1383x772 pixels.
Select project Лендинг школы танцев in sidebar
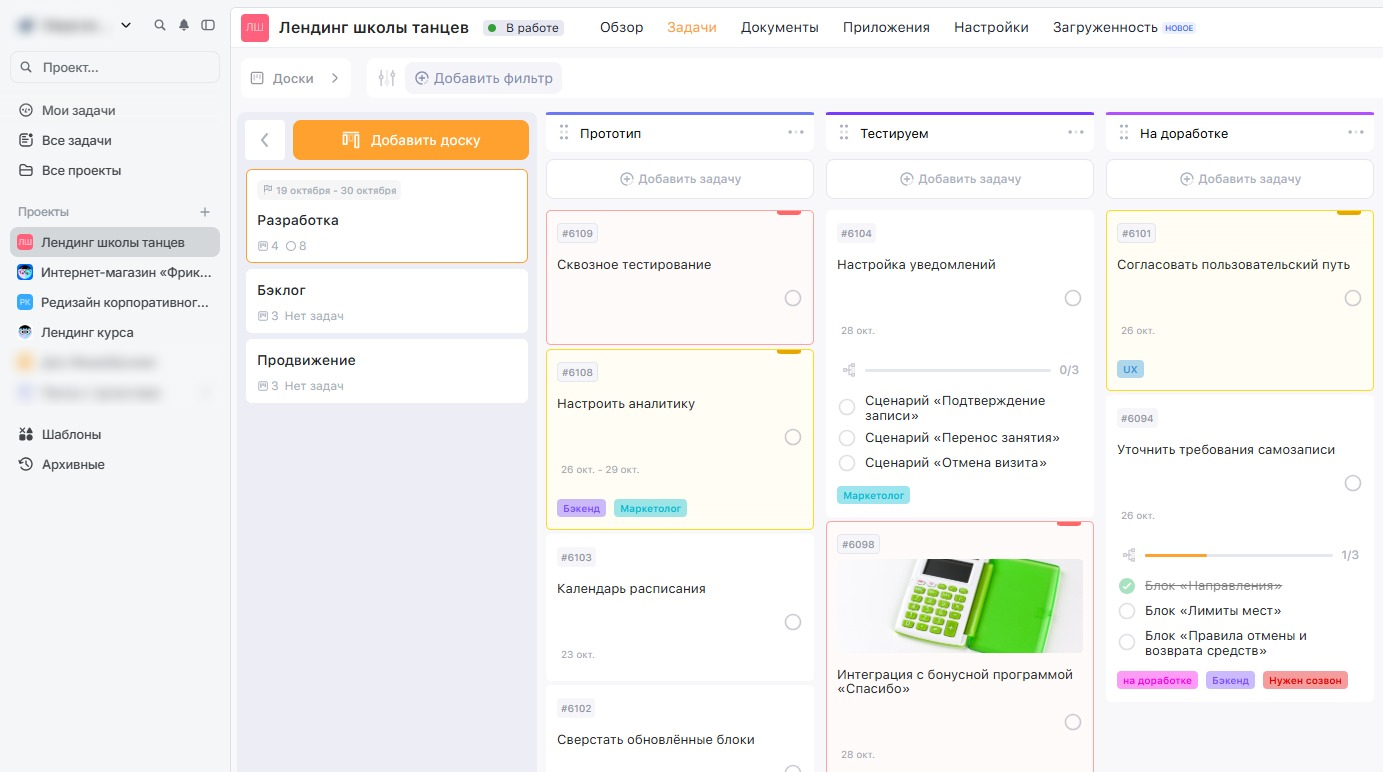[115, 242]
